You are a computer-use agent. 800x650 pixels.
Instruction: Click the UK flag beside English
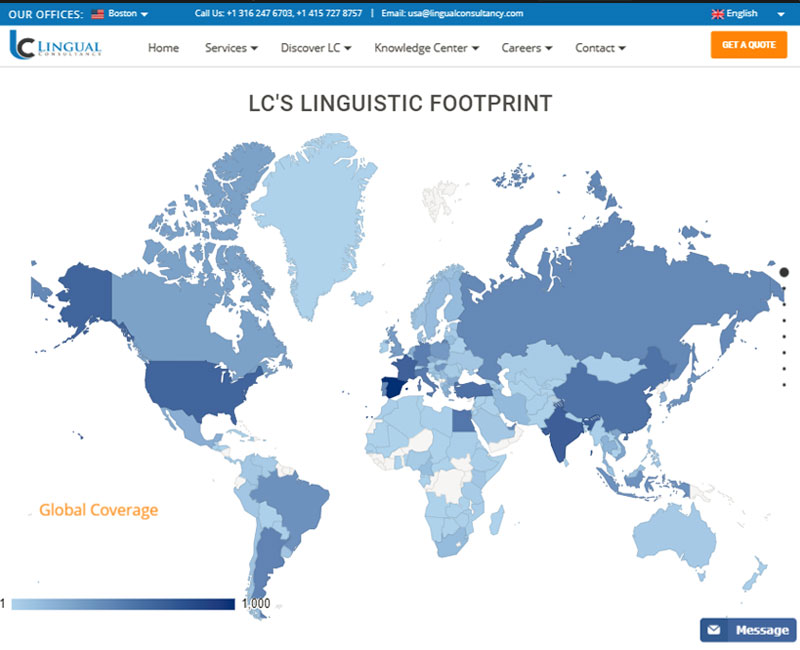click(718, 13)
